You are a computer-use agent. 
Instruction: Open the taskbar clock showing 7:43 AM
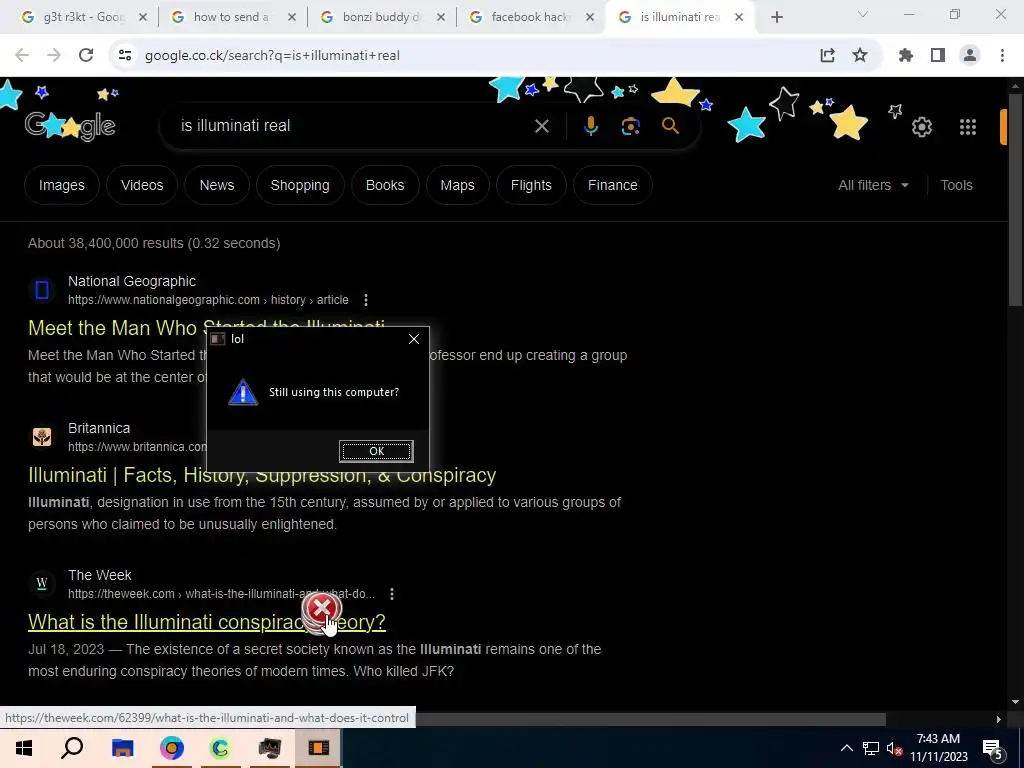pos(938,748)
